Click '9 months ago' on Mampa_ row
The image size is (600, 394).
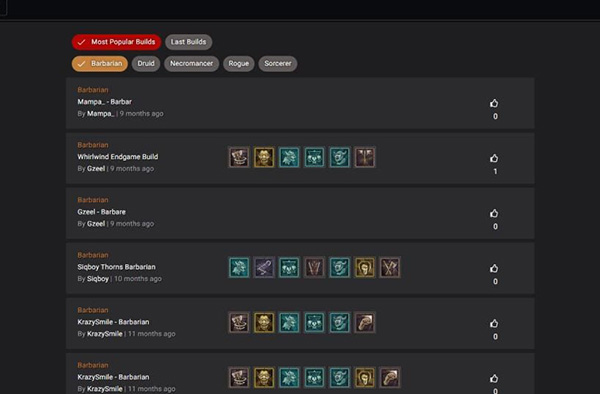pos(142,114)
